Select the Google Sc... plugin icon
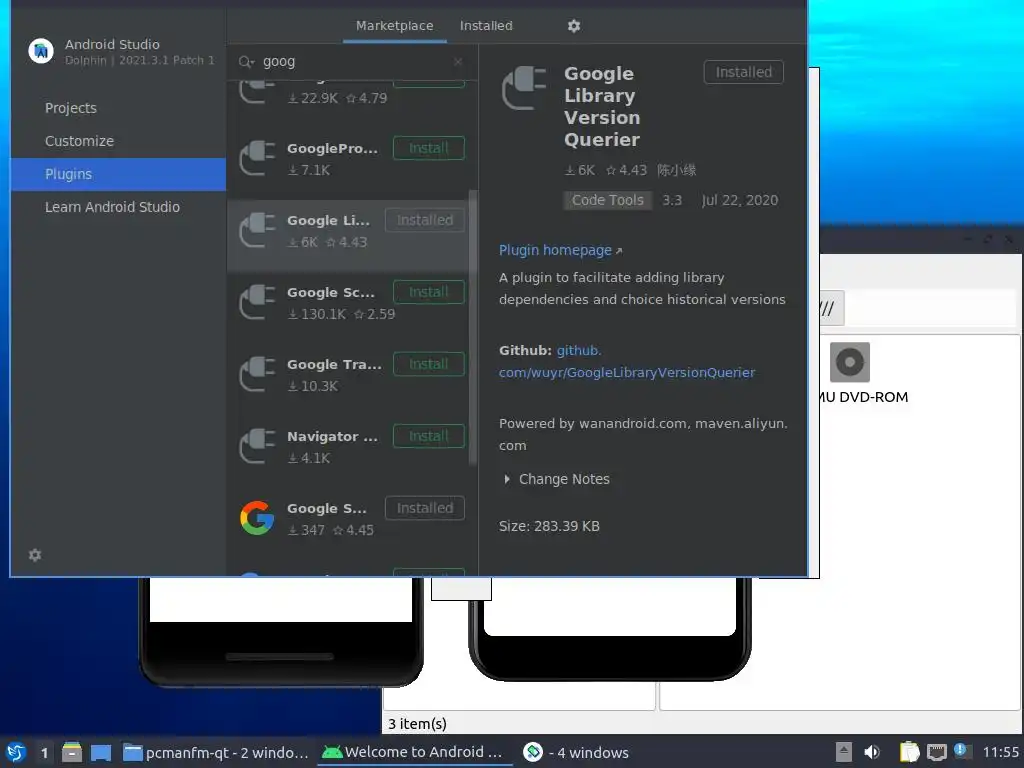Screen dimensions: 1024x768 pos(257,302)
